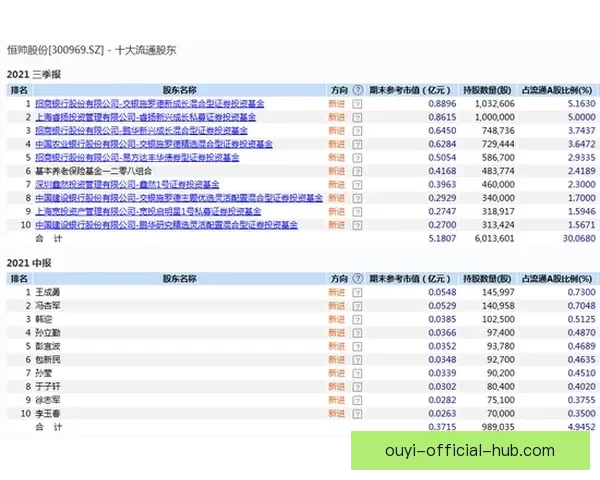Open the help icon in the 冯杏军 row
Image resolution: width=600 pixels, height=480 pixels.
357,306
